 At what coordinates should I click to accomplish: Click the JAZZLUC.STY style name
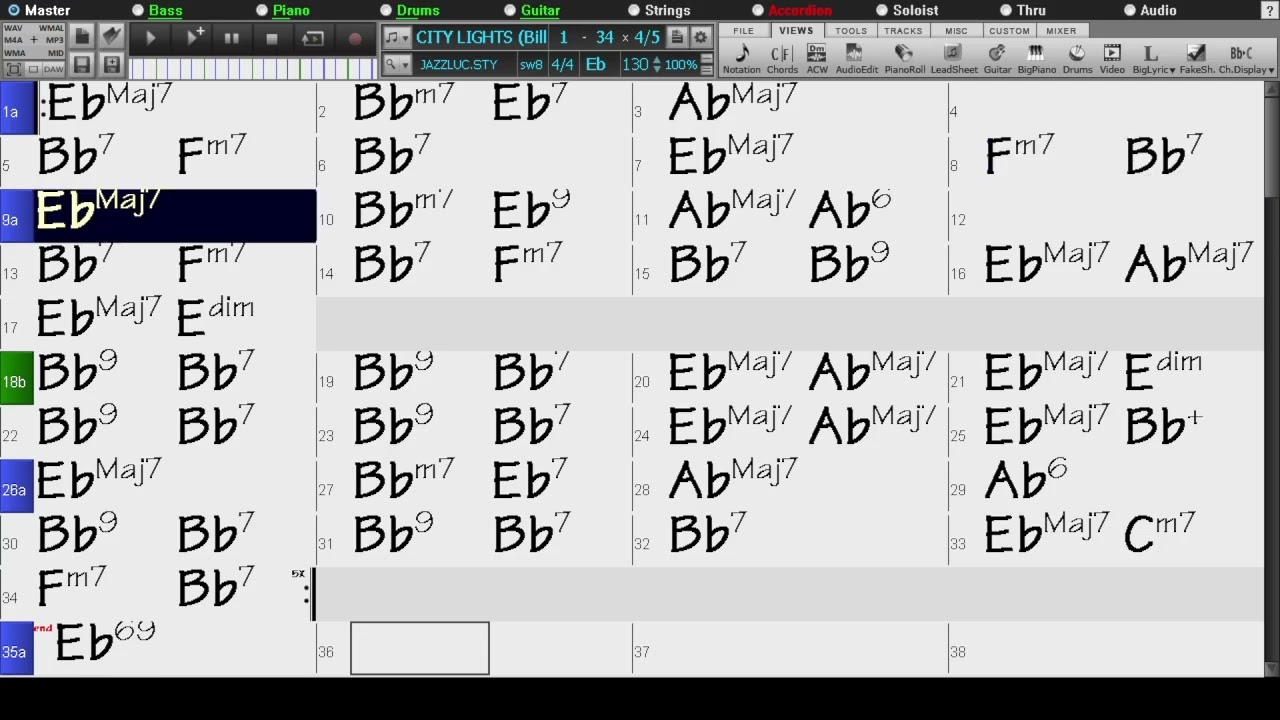tap(459, 64)
